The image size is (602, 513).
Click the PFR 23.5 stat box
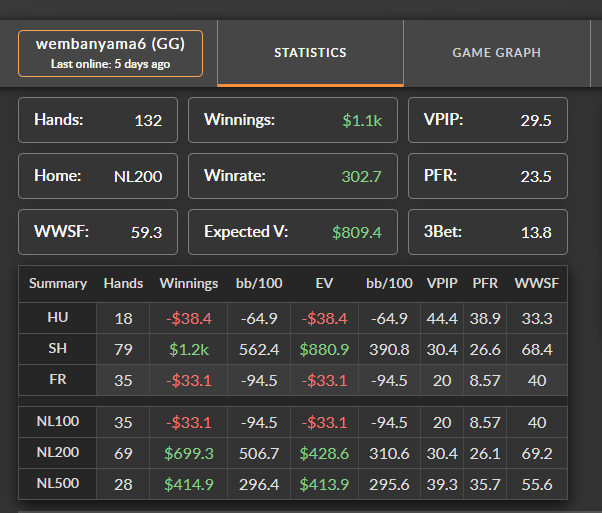pyautogui.click(x=488, y=176)
